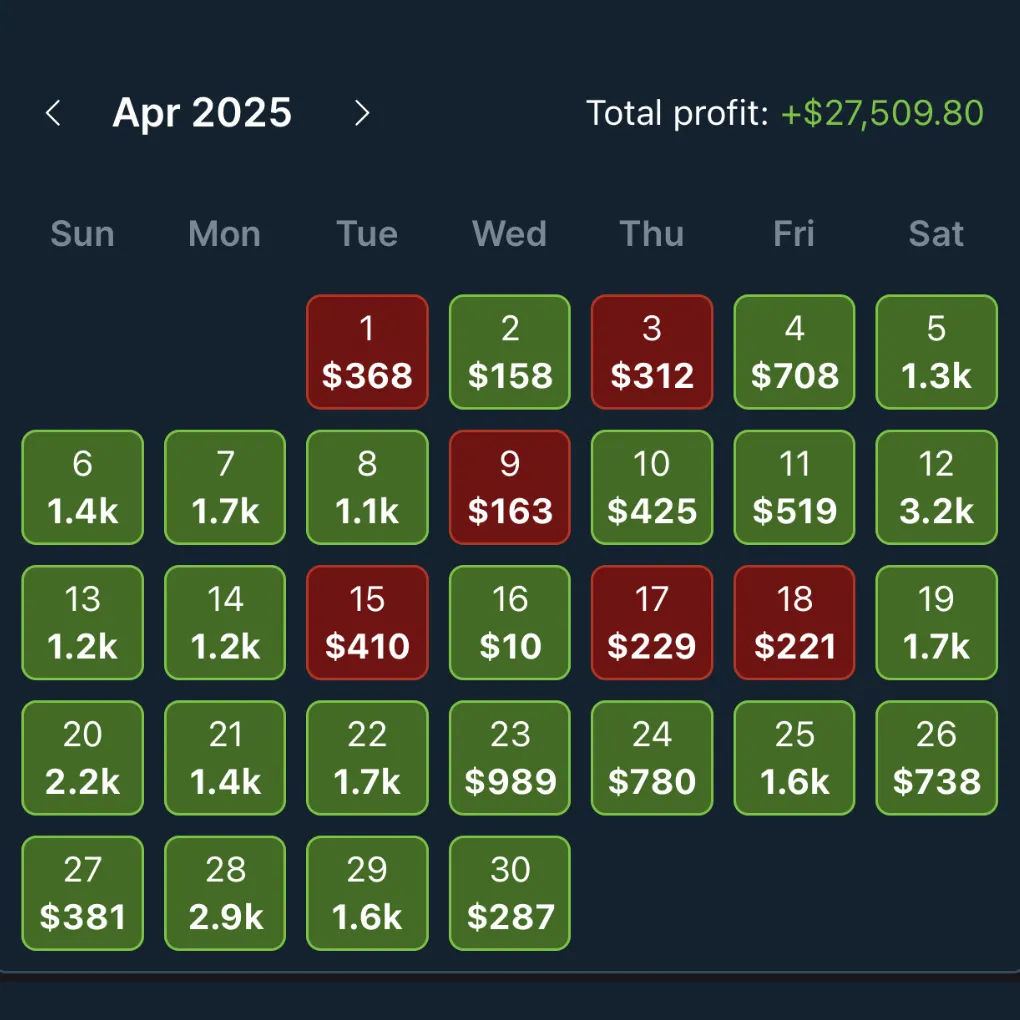
Task: Open April 3 red cell showing $312
Action: tap(652, 352)
